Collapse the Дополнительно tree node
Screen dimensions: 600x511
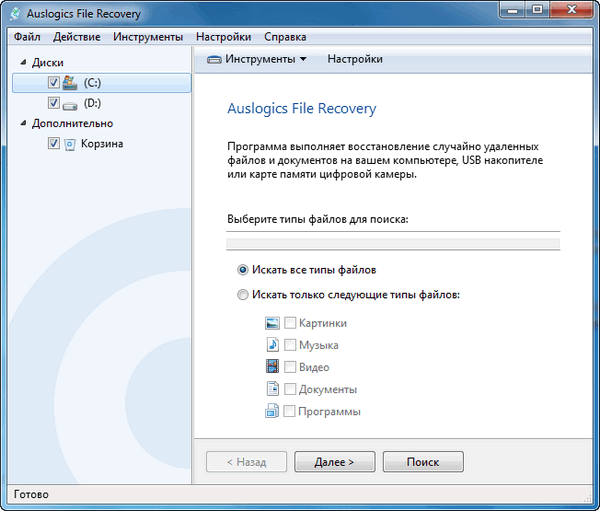click(23, 123)
